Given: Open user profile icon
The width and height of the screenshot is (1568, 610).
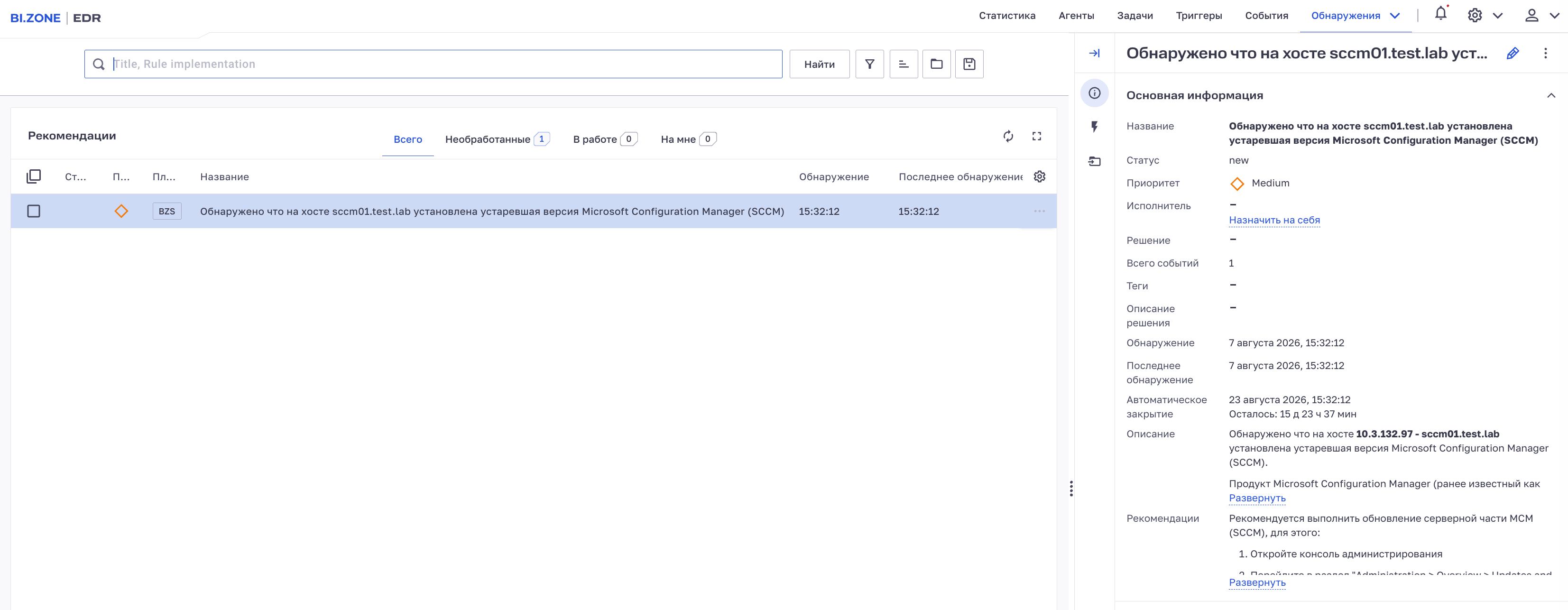Looking at the screenshot, I should click(x=1531, y=15).
